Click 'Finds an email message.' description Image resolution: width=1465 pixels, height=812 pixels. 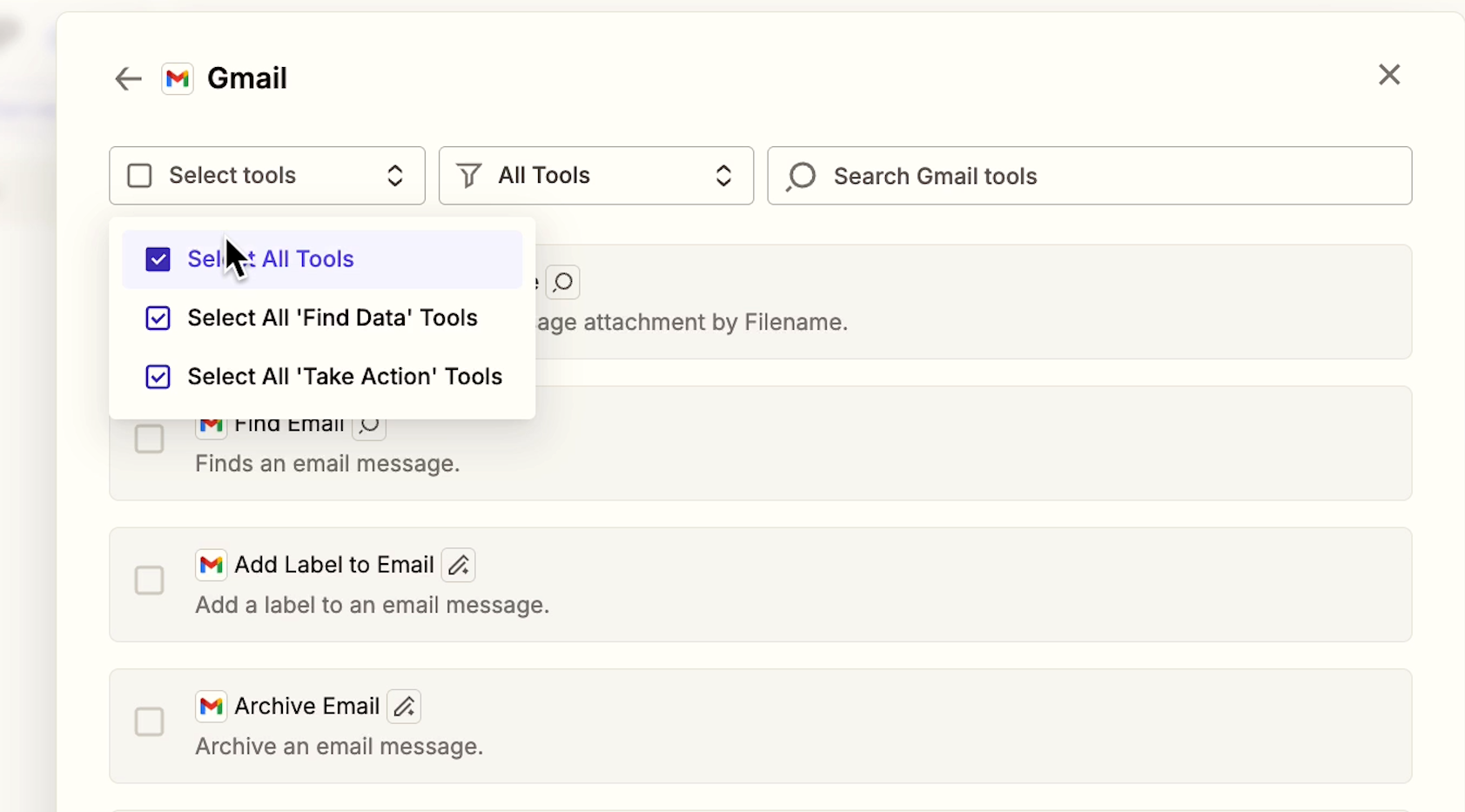327,464
